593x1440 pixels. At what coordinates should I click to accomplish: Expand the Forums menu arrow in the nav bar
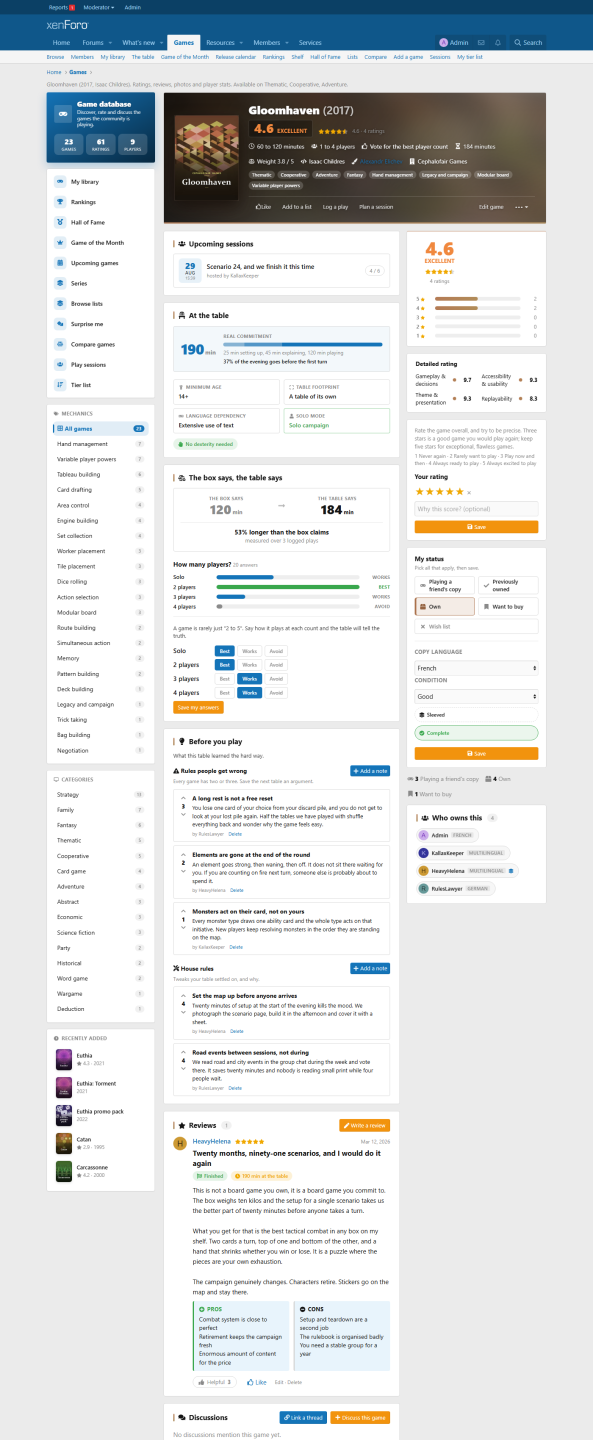(x=108, y=43)
